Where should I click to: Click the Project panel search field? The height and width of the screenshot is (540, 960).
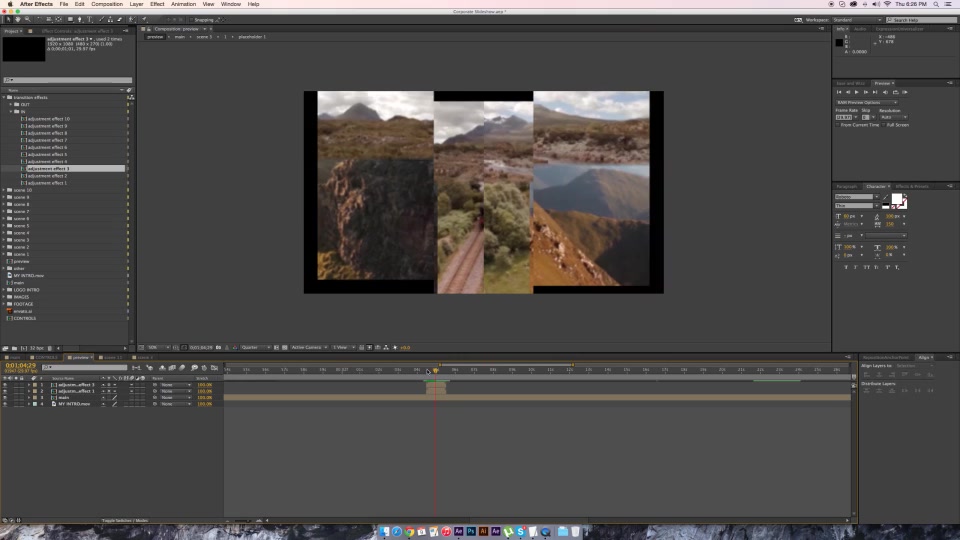pos(67,80)
